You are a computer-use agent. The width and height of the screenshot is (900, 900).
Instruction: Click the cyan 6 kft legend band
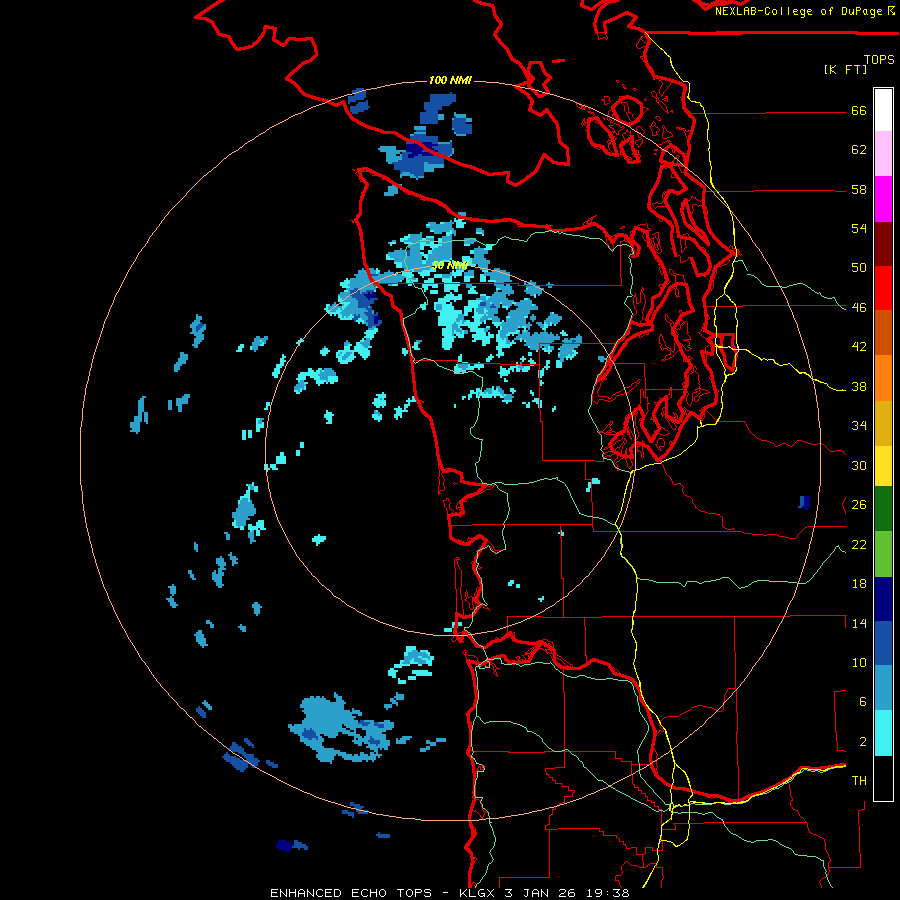883,733
